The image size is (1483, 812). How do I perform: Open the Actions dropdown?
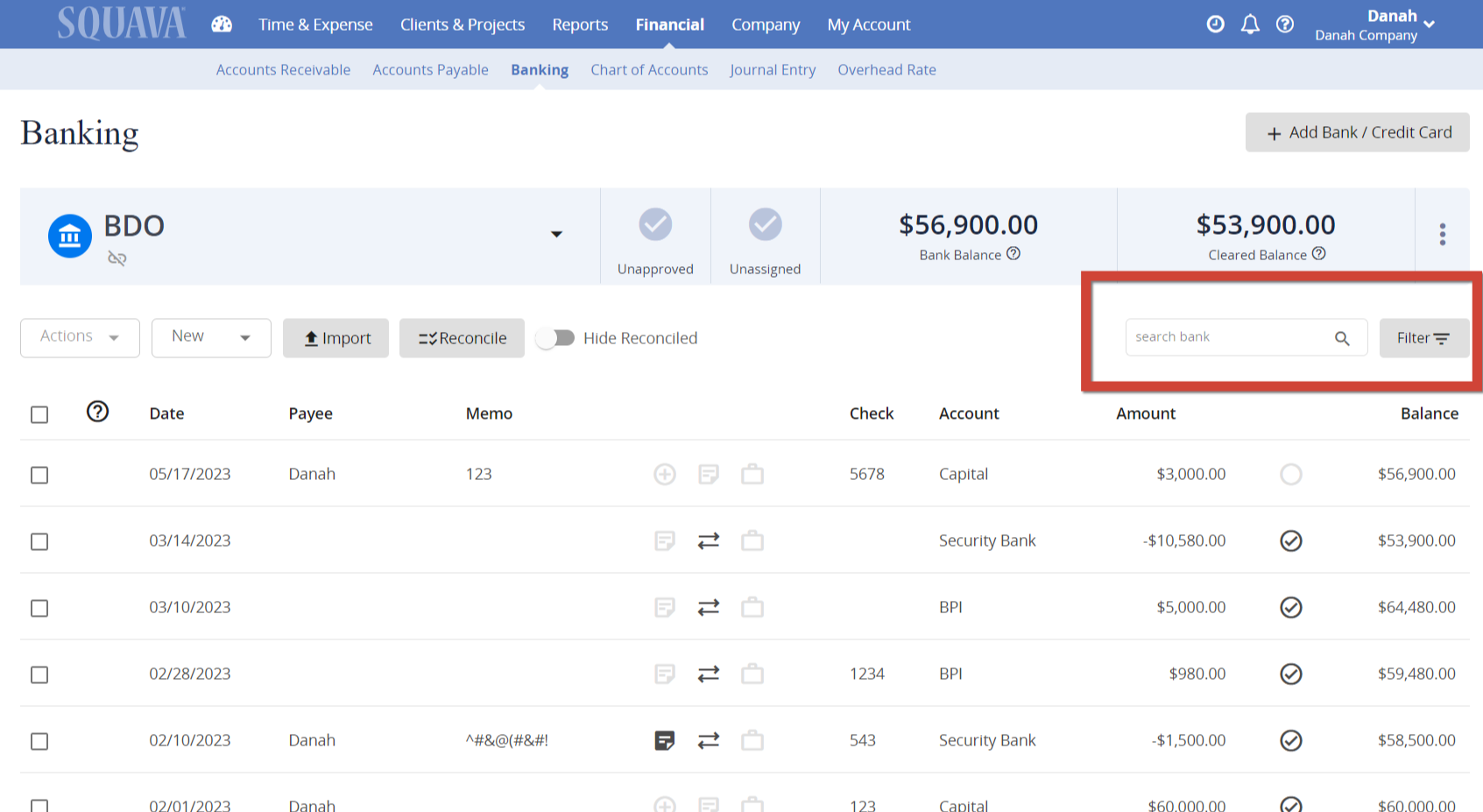coord(79,337)
